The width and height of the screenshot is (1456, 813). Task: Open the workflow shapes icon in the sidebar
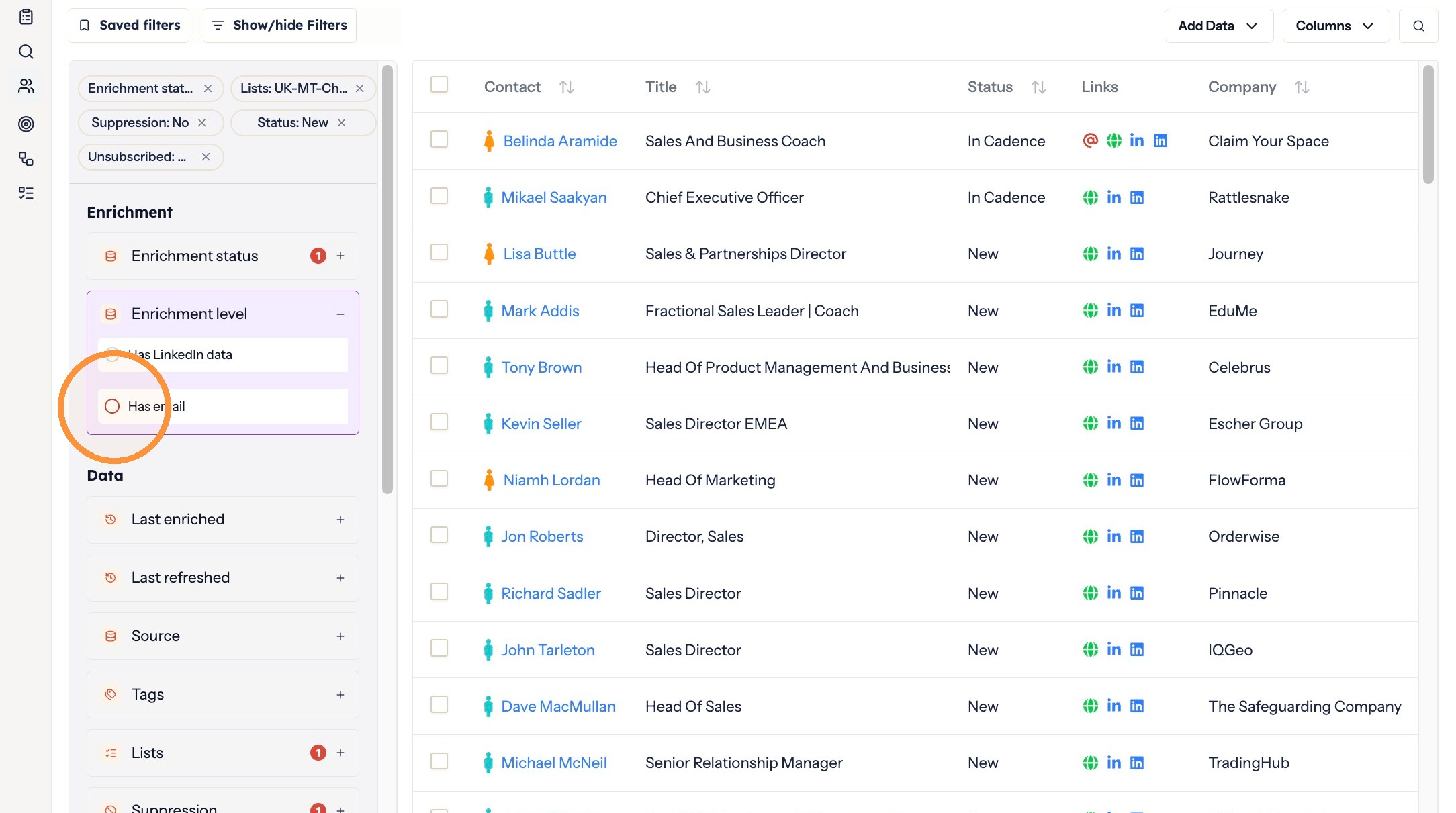(26, 158)
